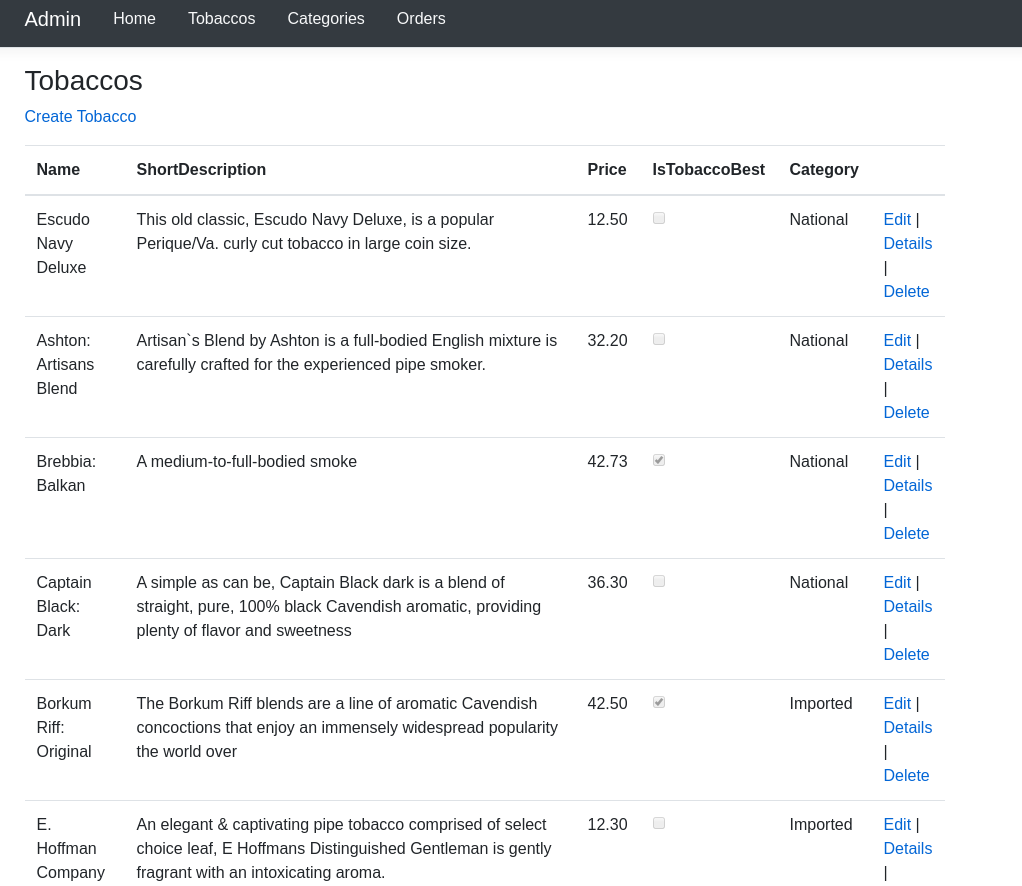Click the Create Tobacco link
This screenshot has width=1022, height=886.
click(x=80, y=116)
